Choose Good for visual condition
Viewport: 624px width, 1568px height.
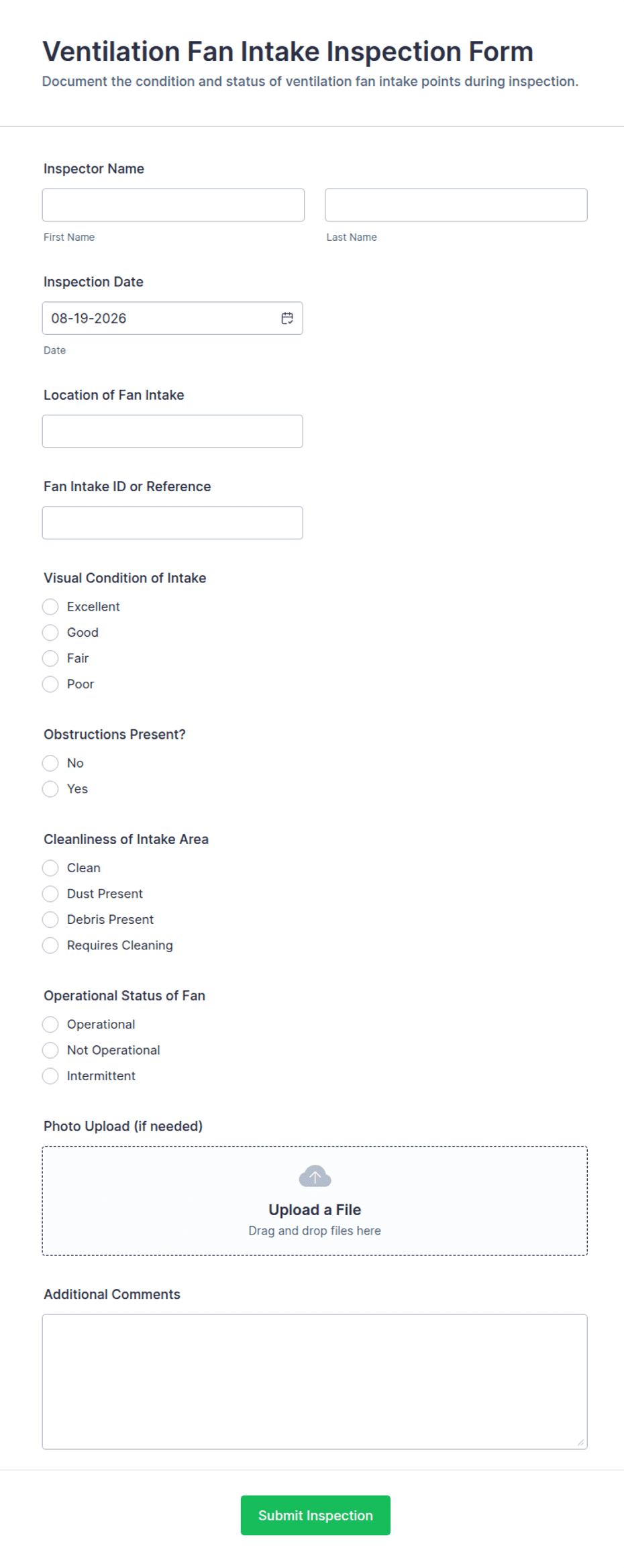[50, 633]
